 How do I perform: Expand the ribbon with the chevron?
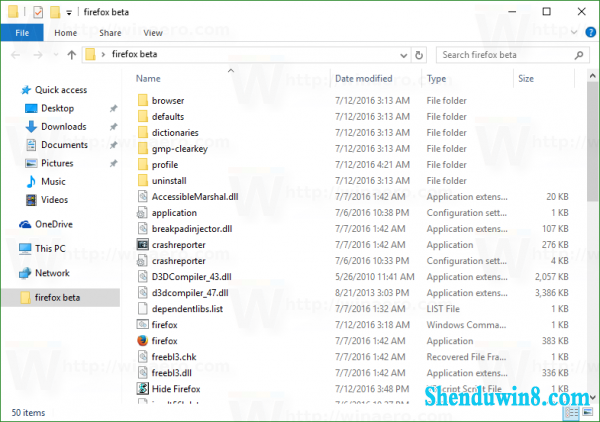pos(574,32)
